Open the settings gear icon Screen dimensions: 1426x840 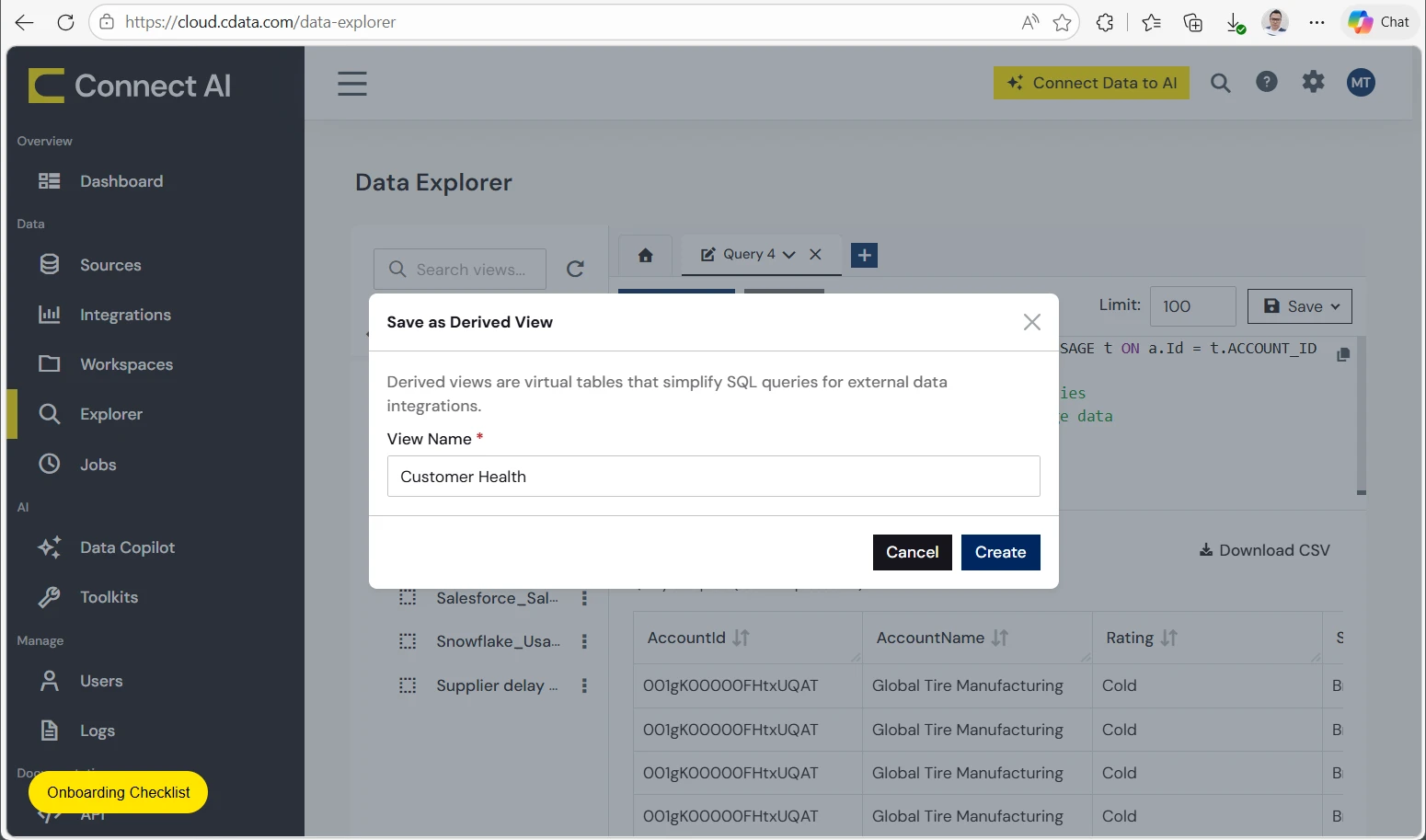click(1314, 82)
